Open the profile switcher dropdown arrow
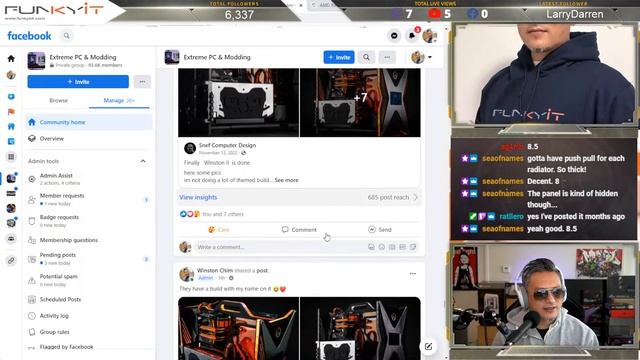This screenshot has width=640, height=360. [x=430, y=57]
